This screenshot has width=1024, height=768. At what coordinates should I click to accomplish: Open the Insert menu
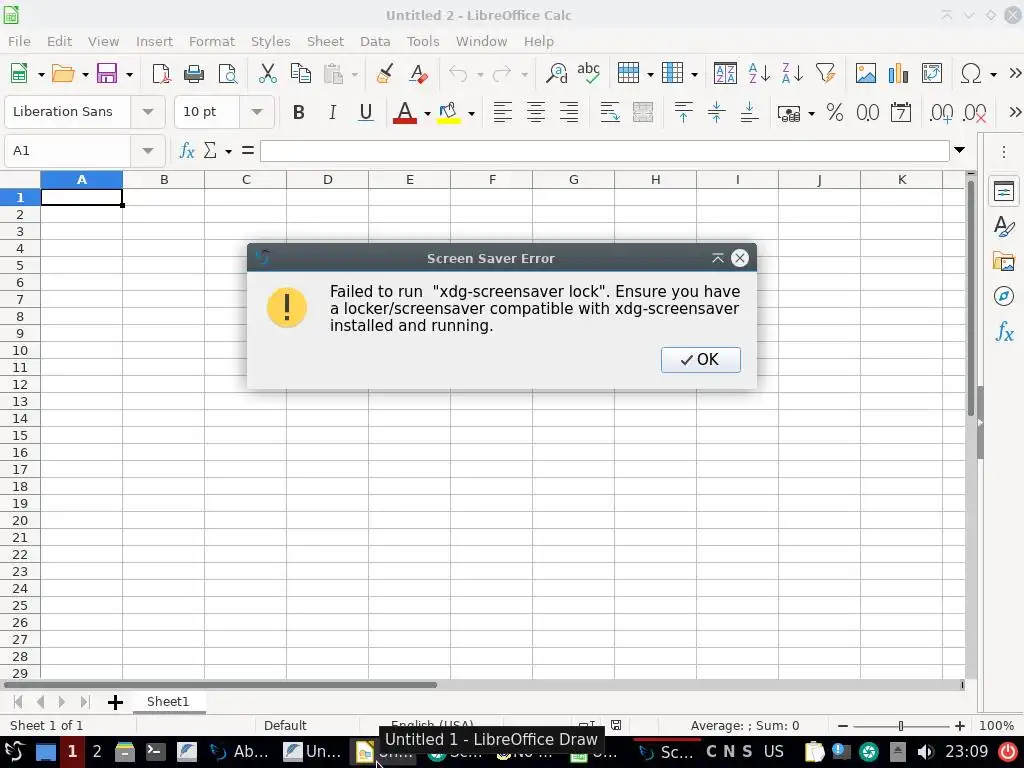point(154,41)
